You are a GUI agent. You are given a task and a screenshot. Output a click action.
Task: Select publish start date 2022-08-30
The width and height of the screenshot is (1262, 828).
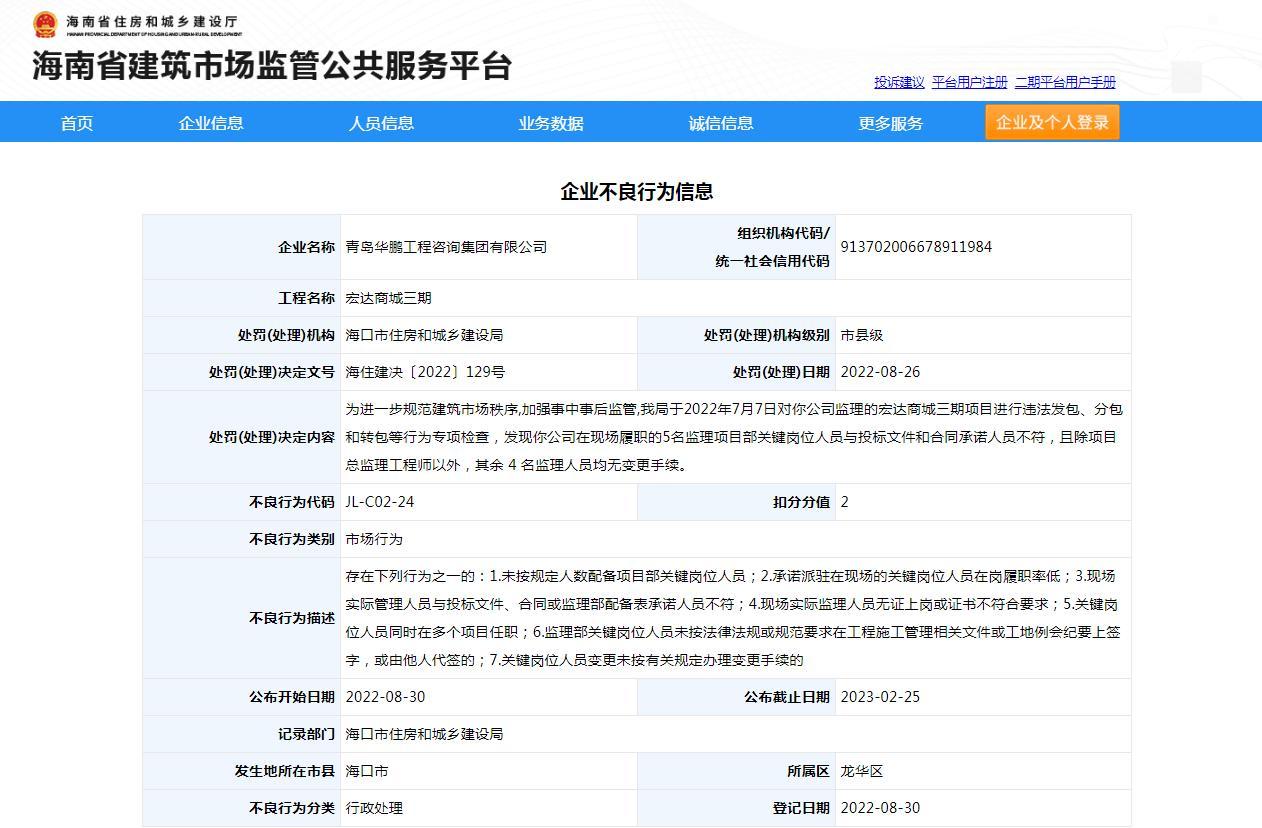click(x=385, y=697)
